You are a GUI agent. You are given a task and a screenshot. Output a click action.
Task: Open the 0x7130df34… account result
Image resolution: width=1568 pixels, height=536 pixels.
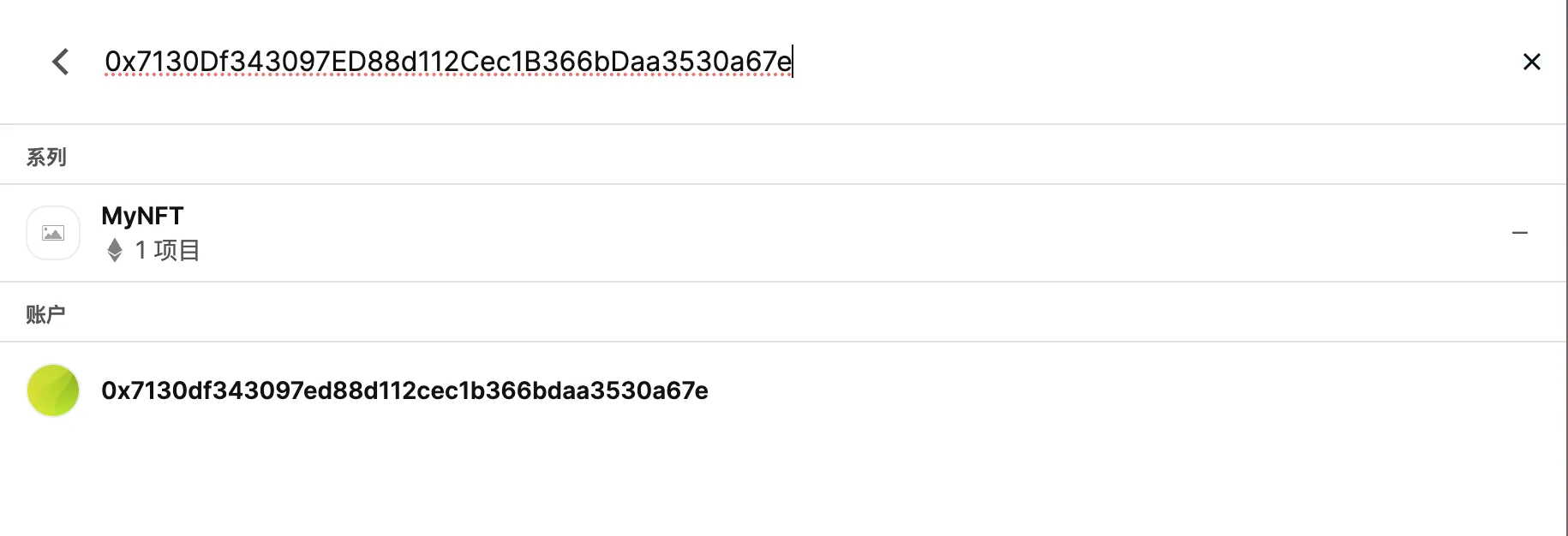404,390
